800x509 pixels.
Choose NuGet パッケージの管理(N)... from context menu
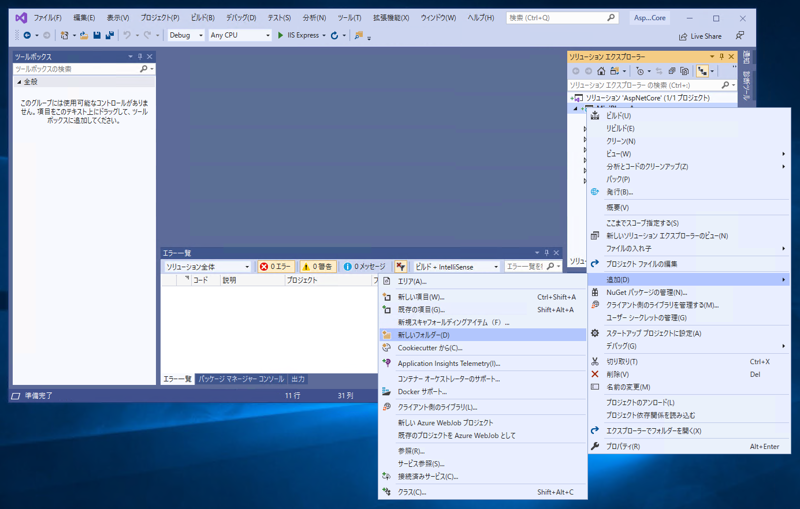(x=689, y=292)
